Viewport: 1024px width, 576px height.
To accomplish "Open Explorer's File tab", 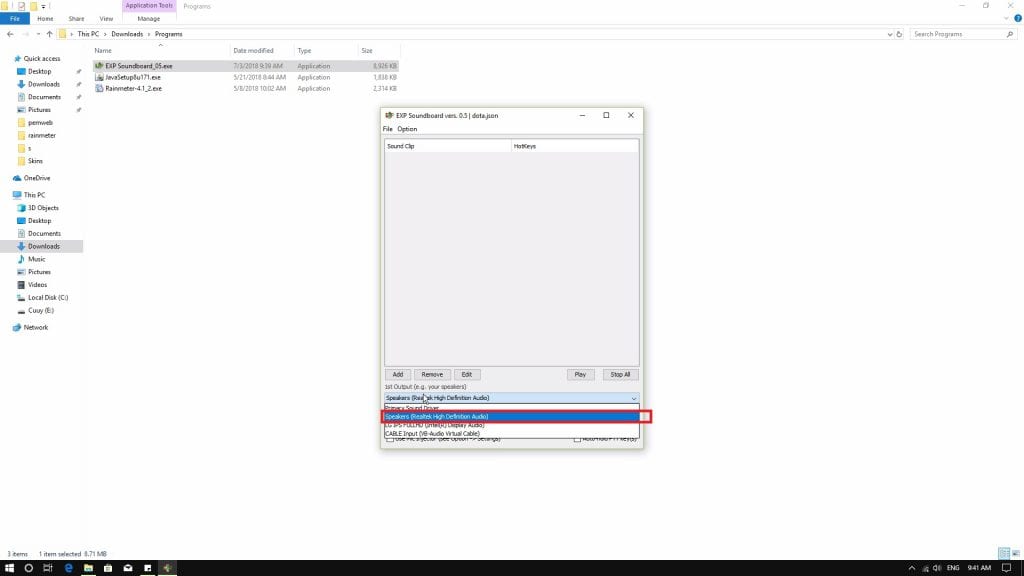I will point(14,19).
